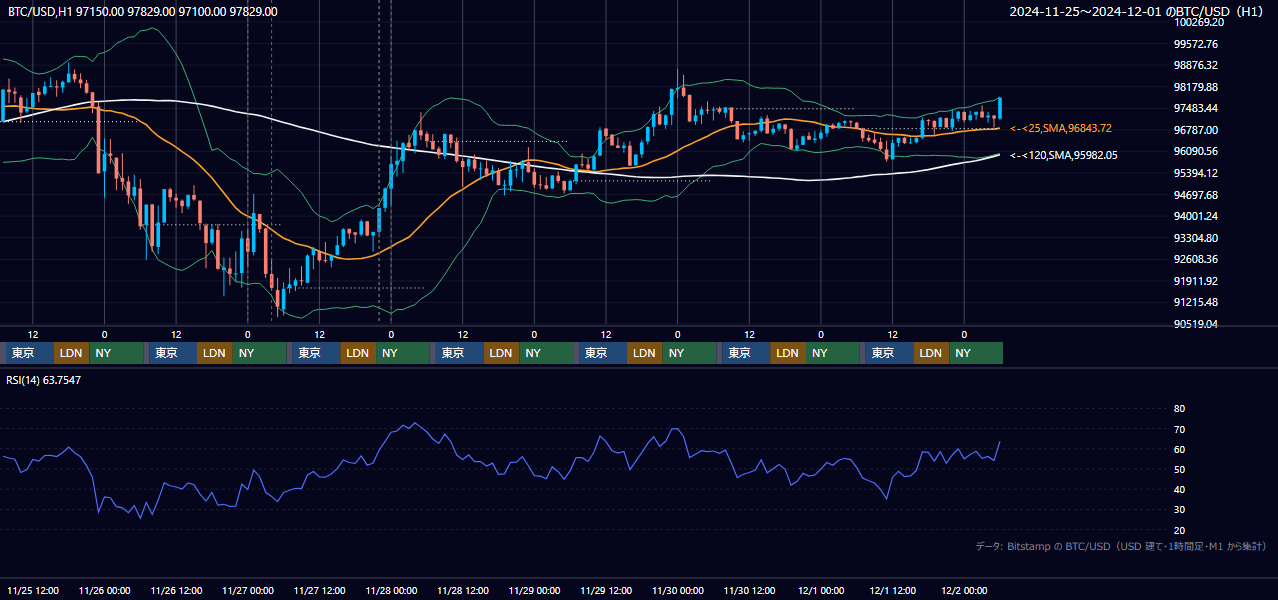This screenshot has width=1278, height=600.
Task: Choose the 11/27 12:00 time label
Action: pos(319,590)
